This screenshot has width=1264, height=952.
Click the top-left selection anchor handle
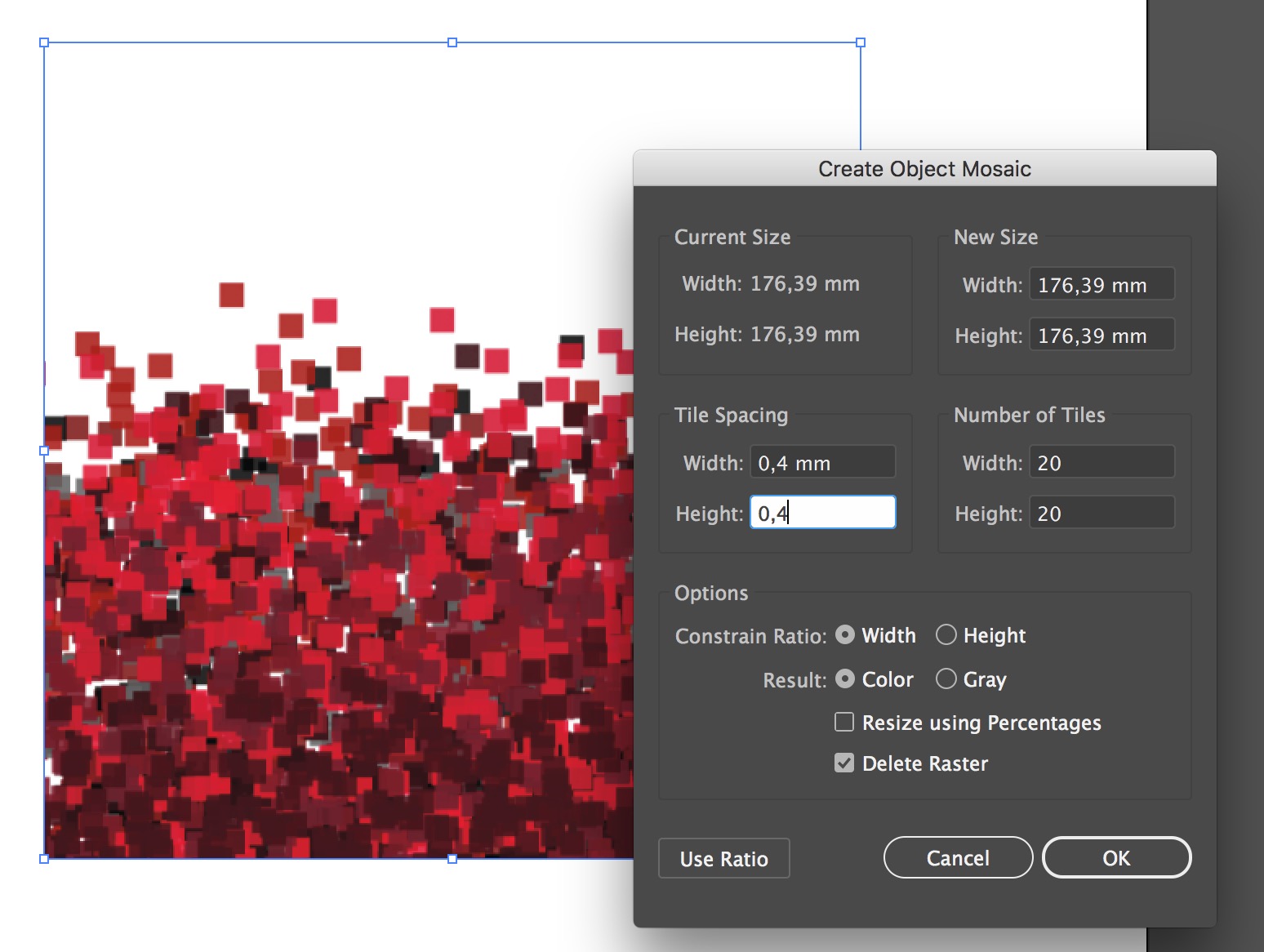click(x=45, y=42)
